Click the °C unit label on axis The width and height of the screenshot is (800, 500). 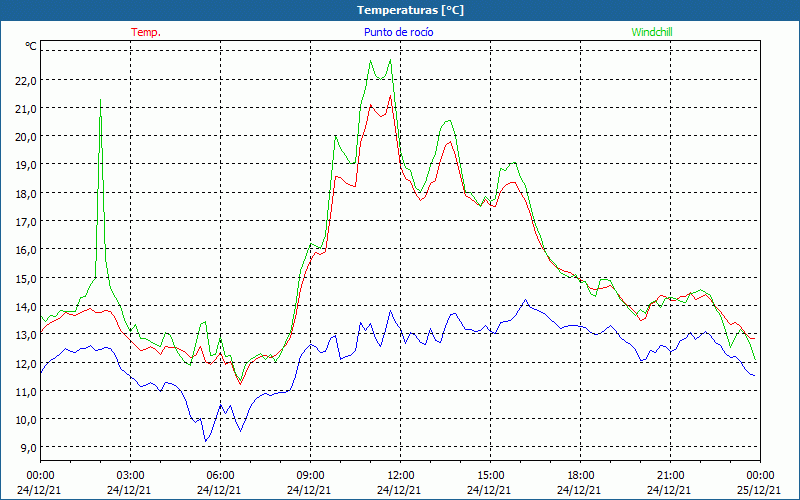coord(31,46)
